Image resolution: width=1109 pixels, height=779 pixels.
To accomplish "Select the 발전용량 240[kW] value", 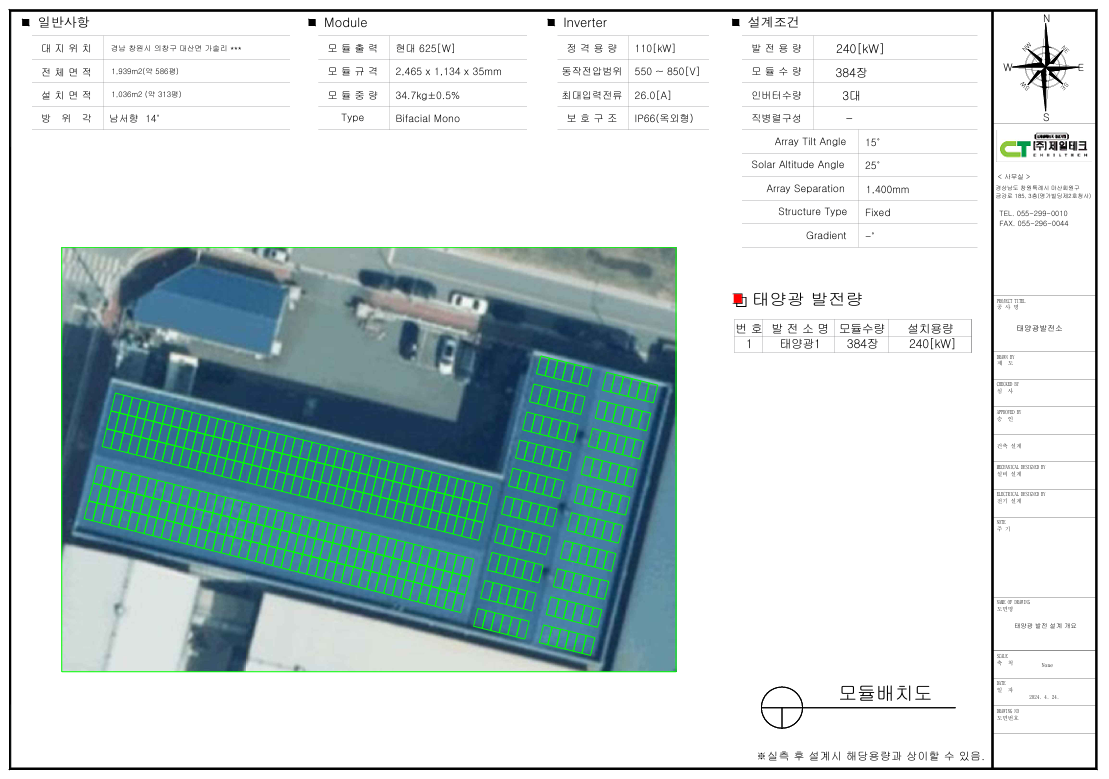I will pyautogui.click(x=860, y=48).
